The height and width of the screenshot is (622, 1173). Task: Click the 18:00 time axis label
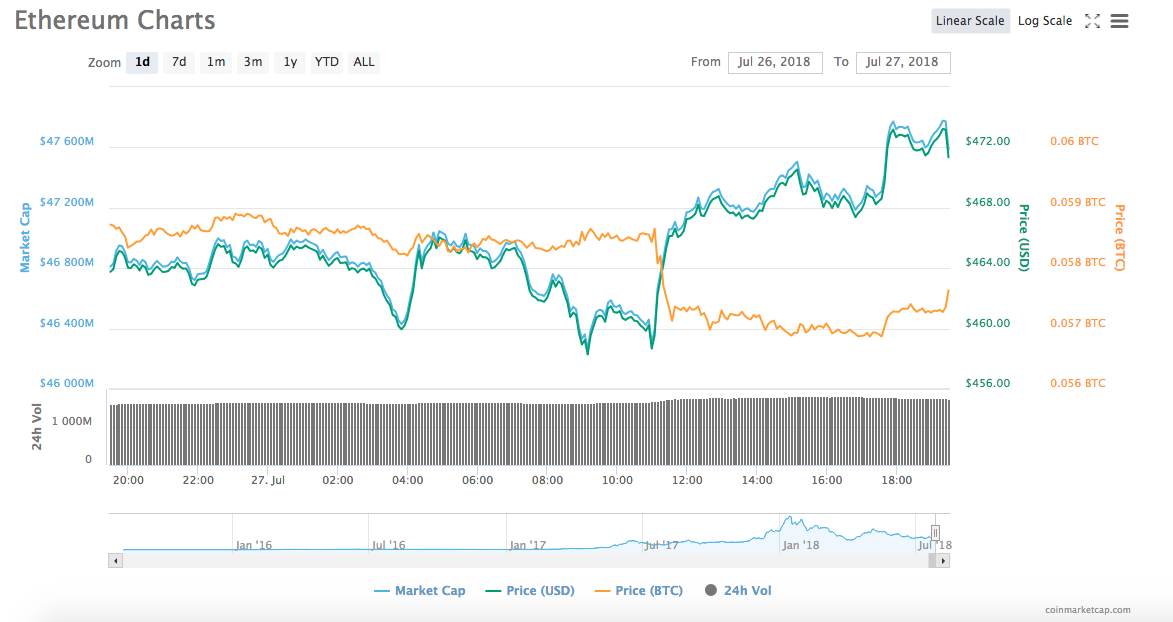coord(896,480)
